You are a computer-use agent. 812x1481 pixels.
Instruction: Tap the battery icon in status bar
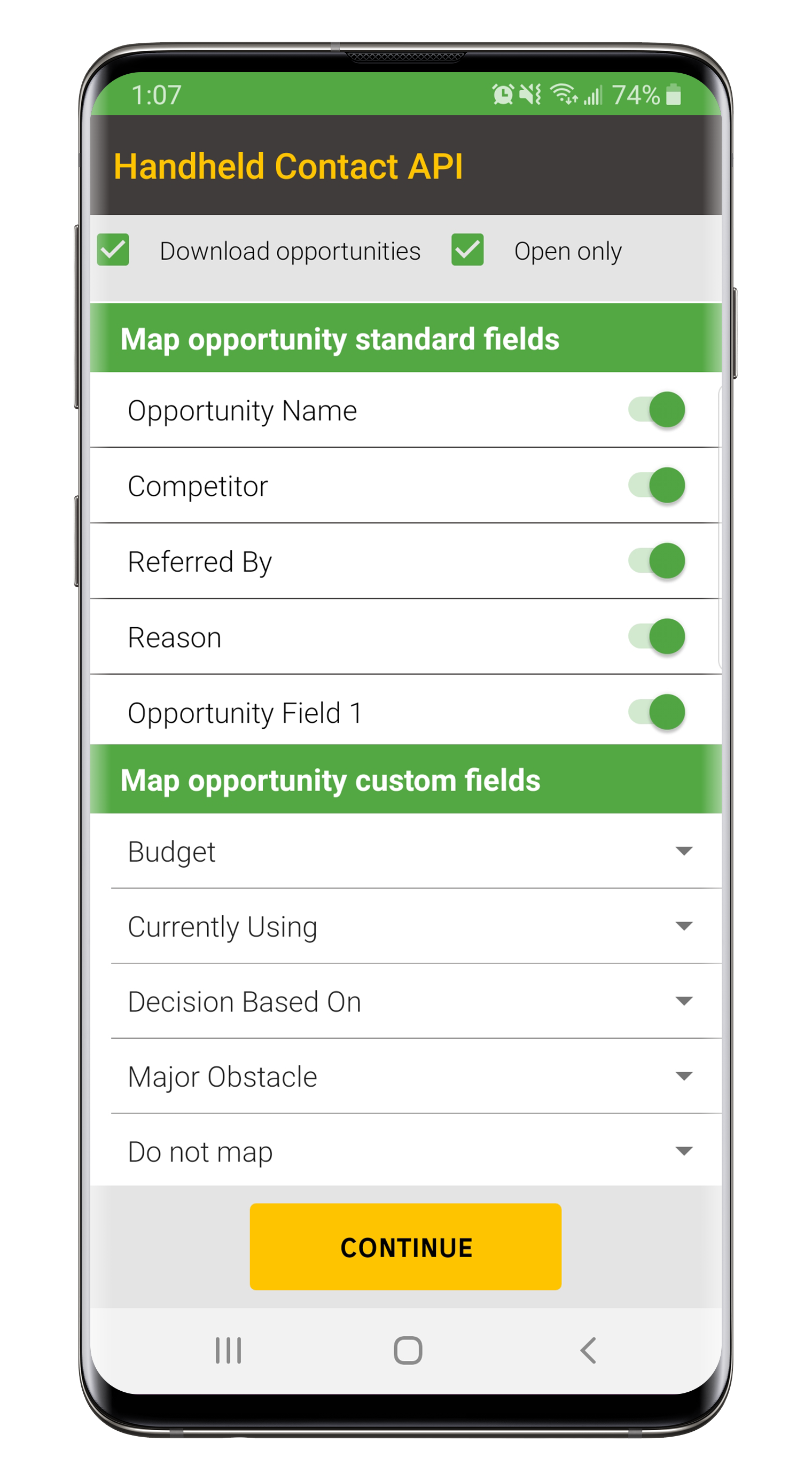674,95
